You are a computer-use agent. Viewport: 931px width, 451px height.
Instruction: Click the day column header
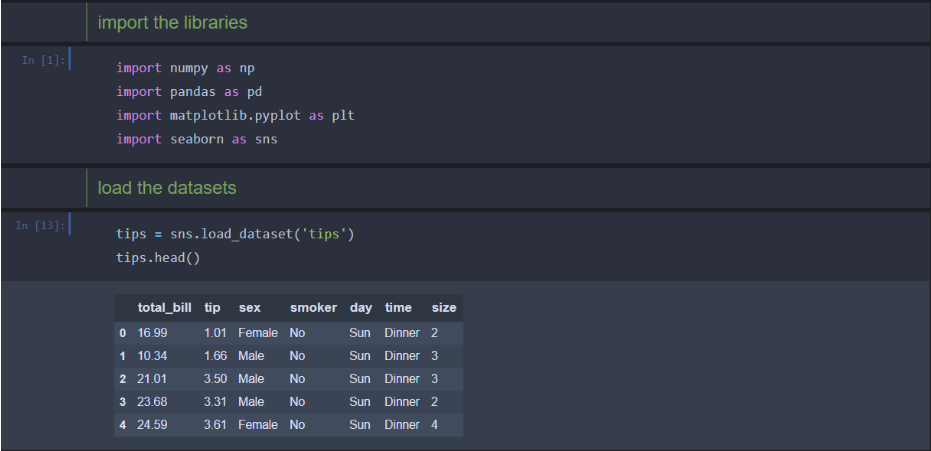point(360,308)
